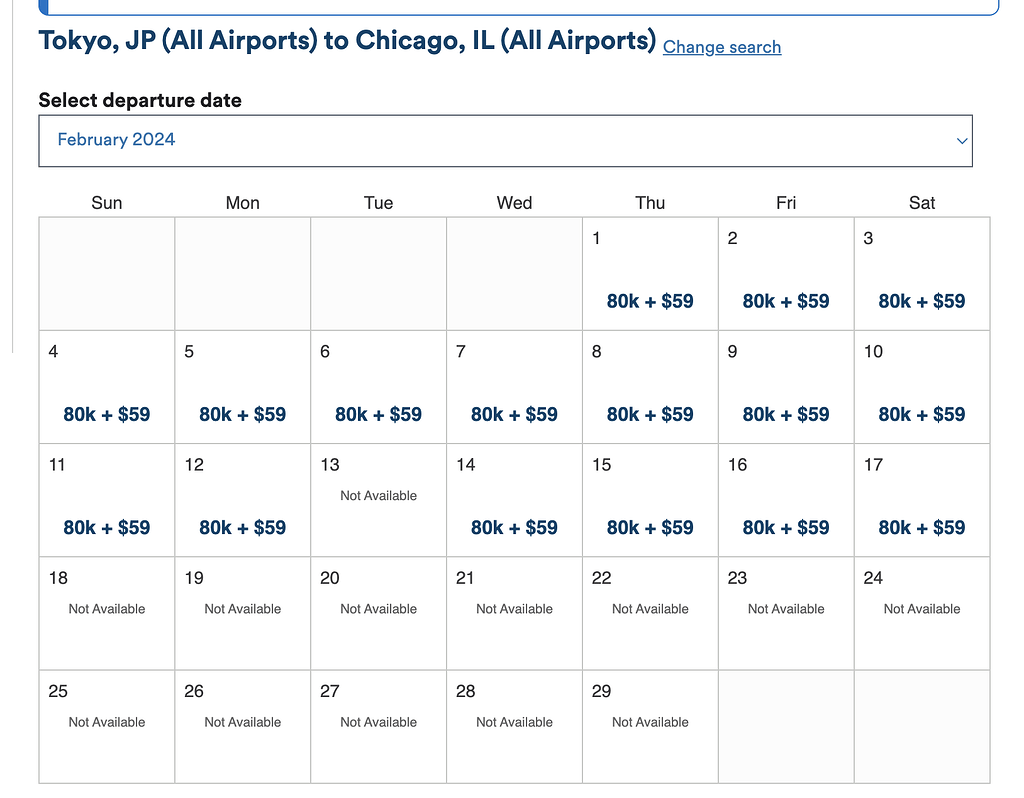Choose the February 10 fare cell

click(x=921, y=414)
